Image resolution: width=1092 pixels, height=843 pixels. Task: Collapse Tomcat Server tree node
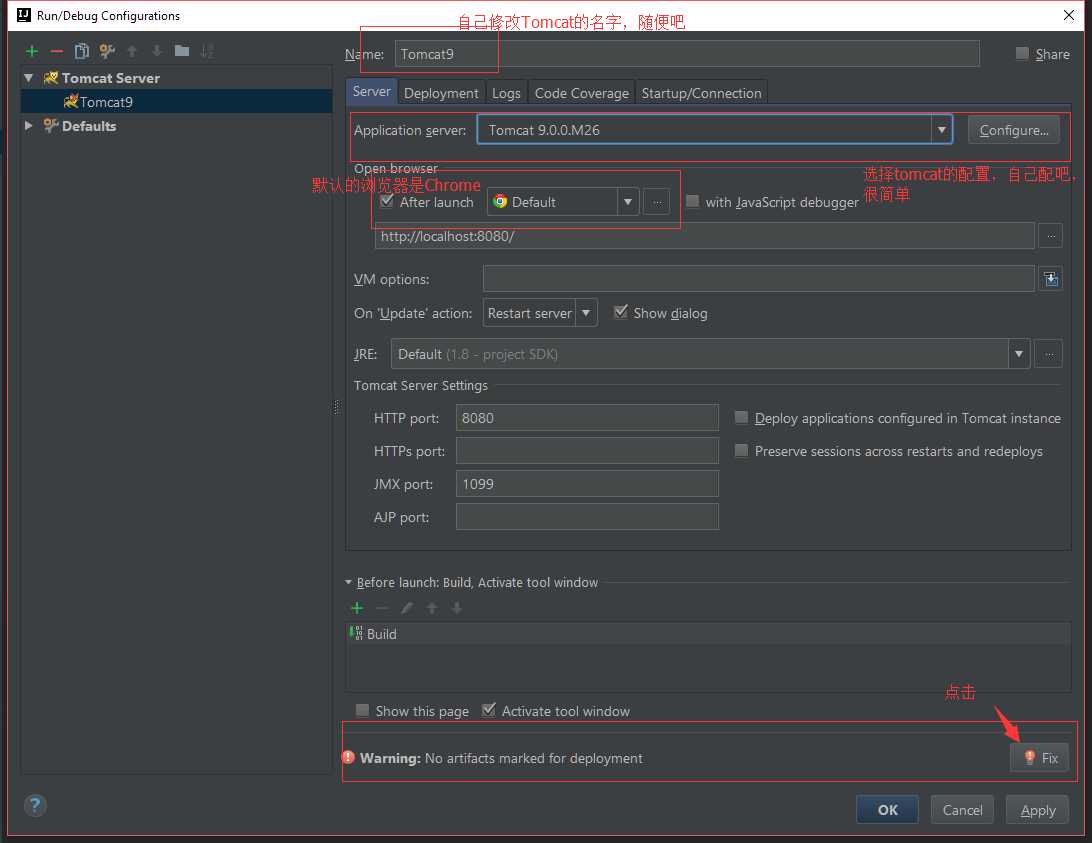[x=29, y=78]
